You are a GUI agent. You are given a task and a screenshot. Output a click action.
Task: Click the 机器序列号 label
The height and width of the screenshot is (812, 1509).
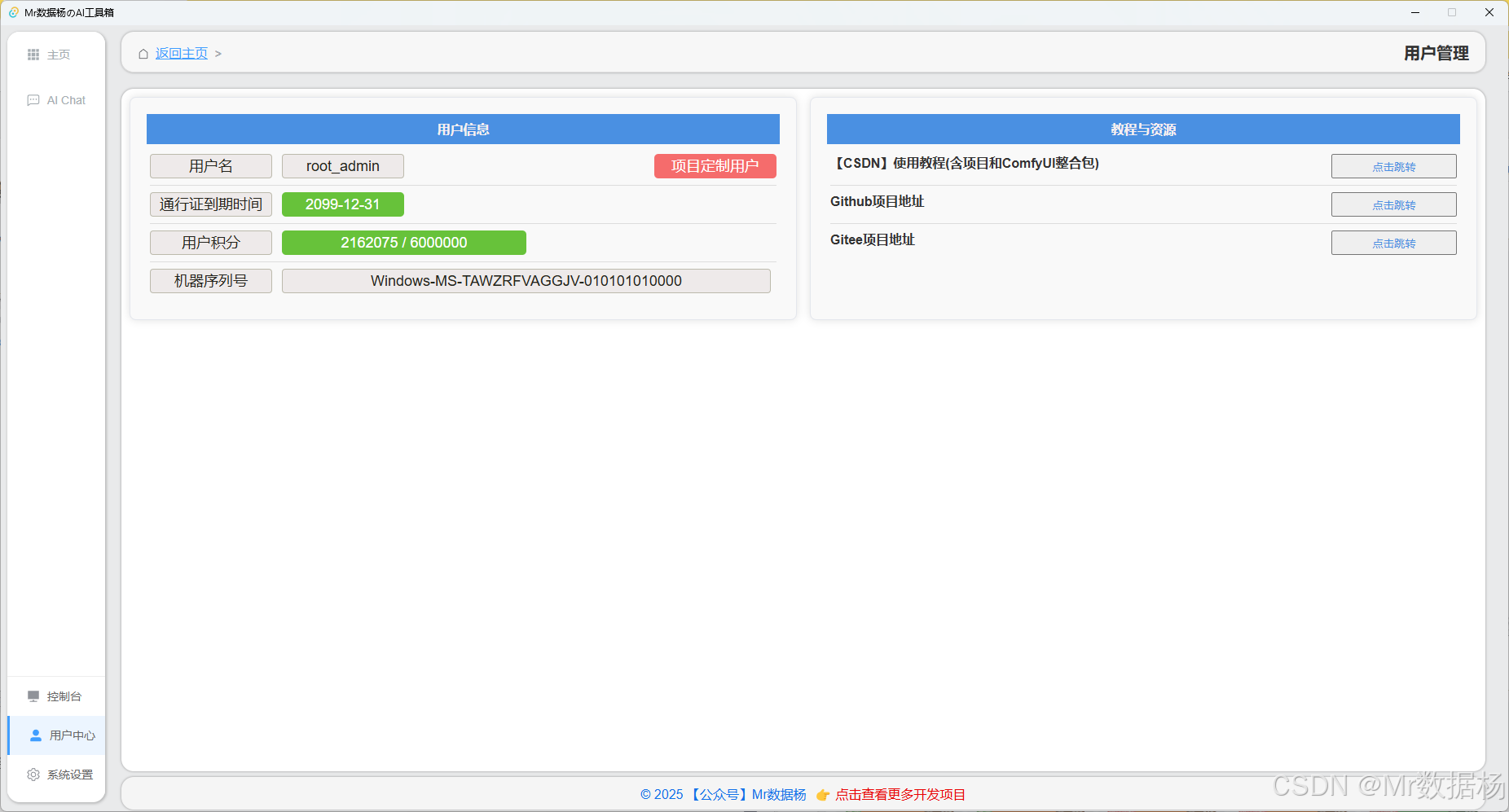pos(210,281)
